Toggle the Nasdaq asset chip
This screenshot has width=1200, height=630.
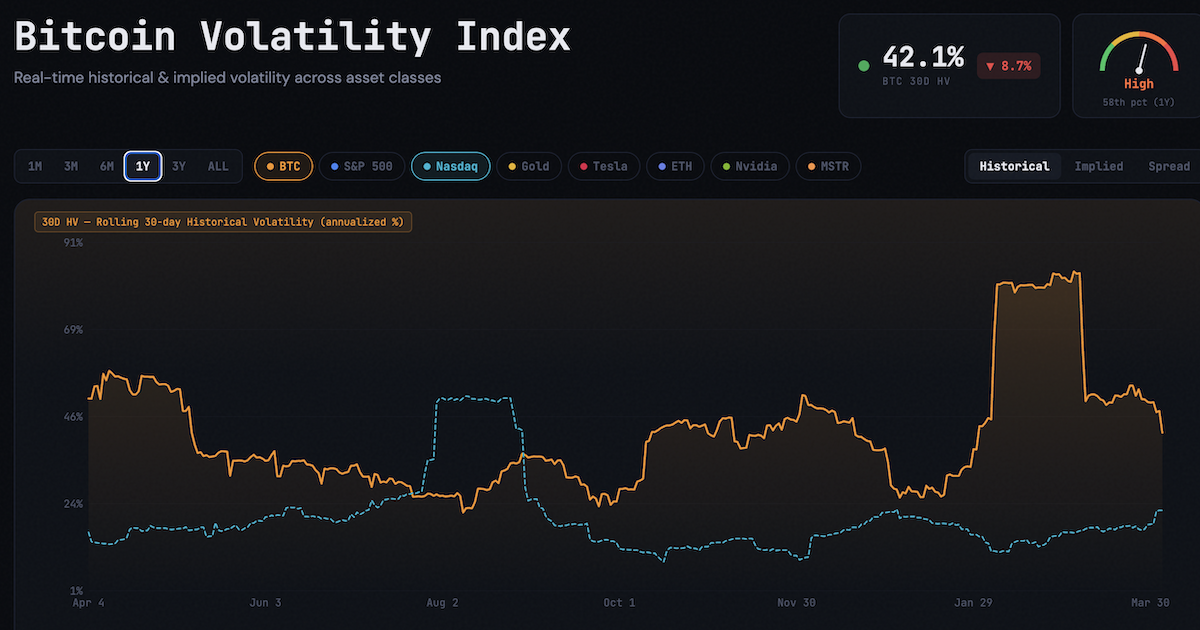click(451, 166)
